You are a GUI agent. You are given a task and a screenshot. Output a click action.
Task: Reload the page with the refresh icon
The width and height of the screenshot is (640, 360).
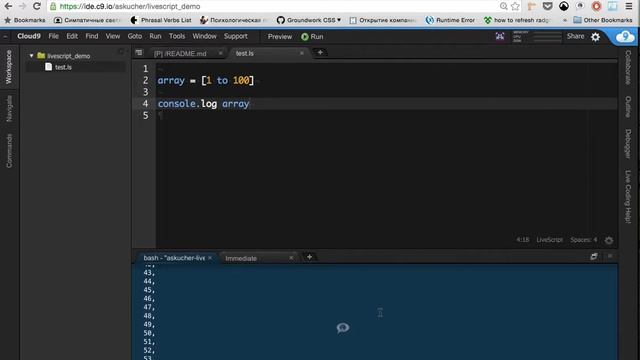point(37,6)
